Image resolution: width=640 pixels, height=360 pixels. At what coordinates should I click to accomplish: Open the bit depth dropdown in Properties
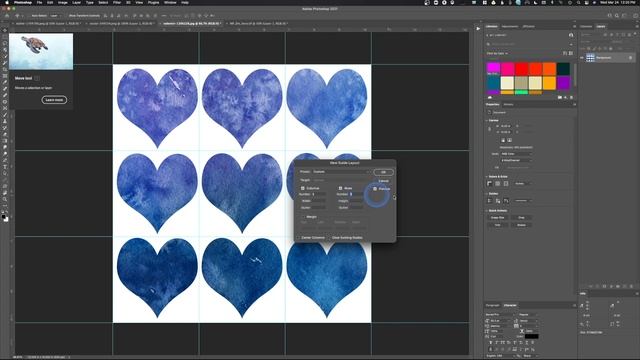[x=516, y=160]
